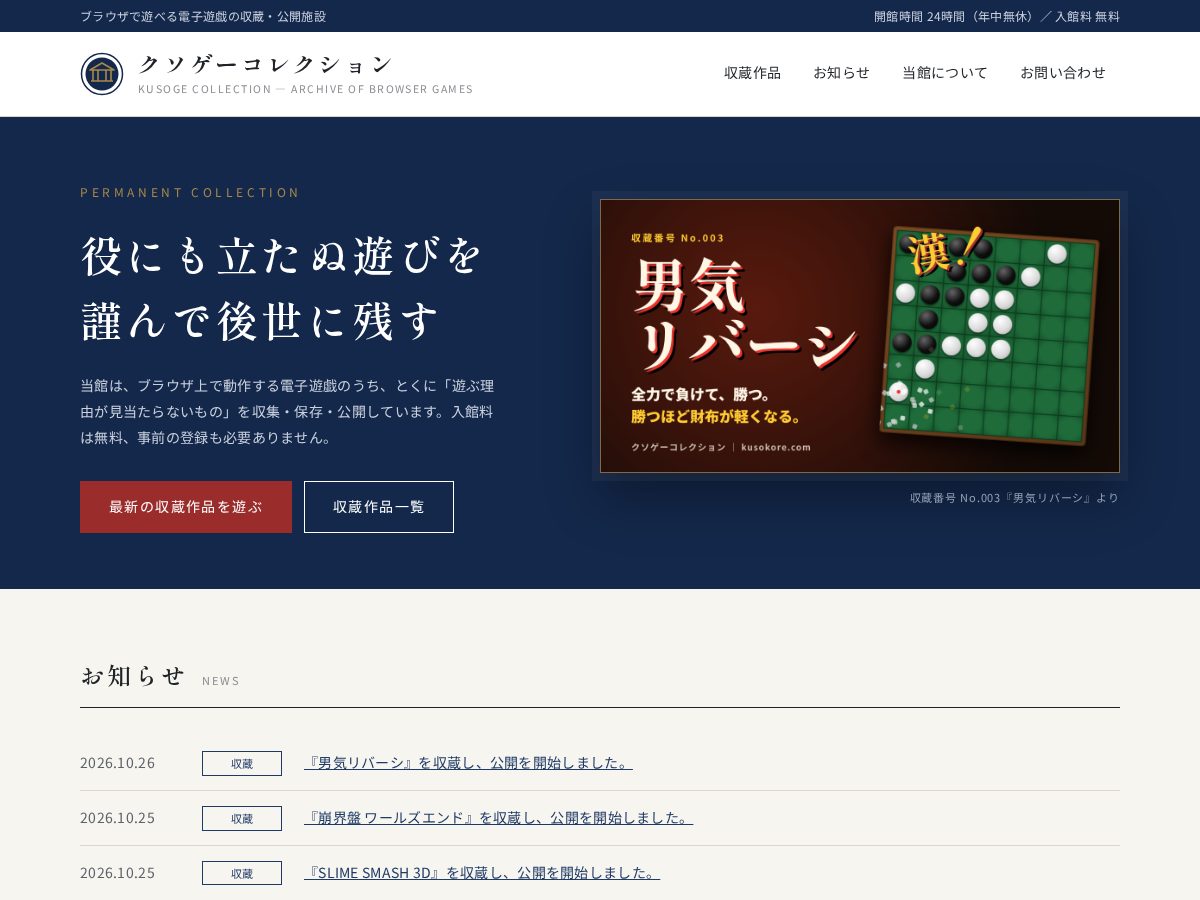Go to お知らせ in the navigation
This screenshot has width=1200, height=900.
(841, 72)
